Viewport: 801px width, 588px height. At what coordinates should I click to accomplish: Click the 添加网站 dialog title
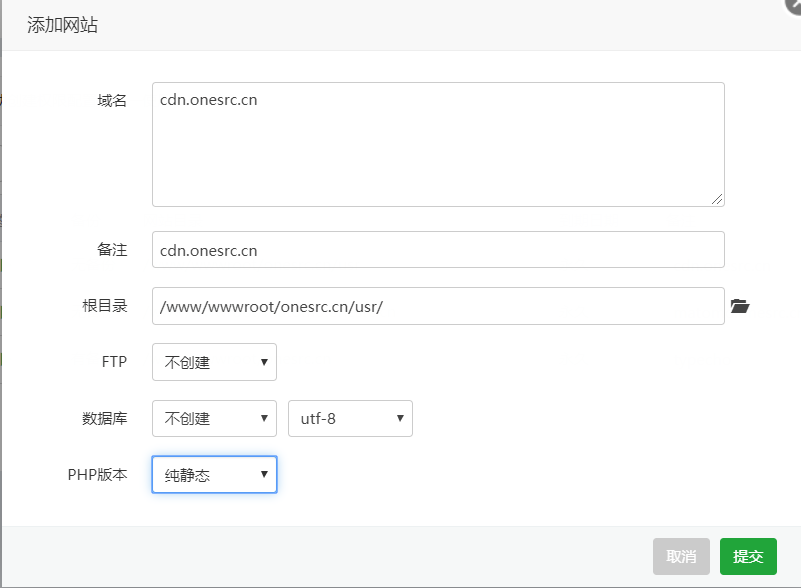[x=62, y=25]
